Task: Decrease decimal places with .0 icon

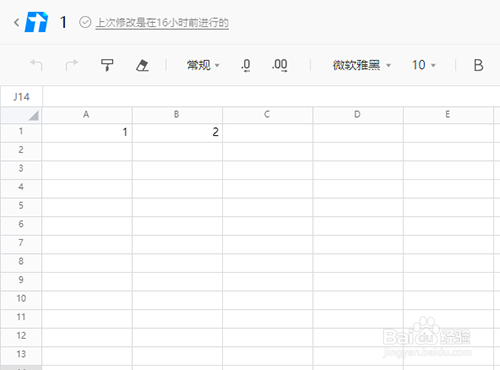Action: point(246,65)
